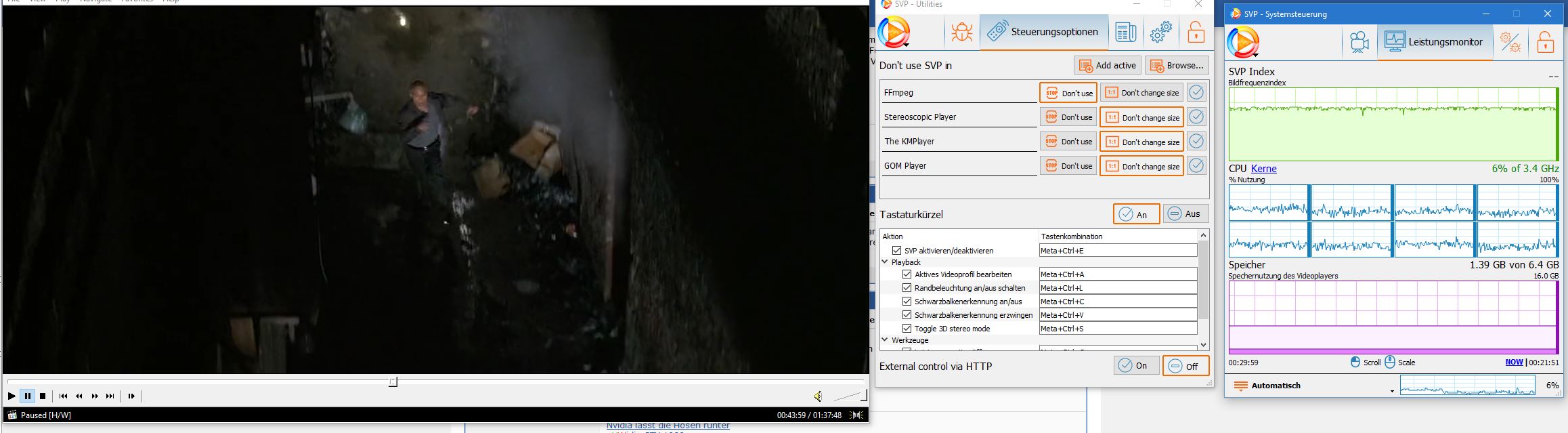The image size is (1568, 433).
Task: Toggle Don't use for GOM Player
Action: (1068, 166)
